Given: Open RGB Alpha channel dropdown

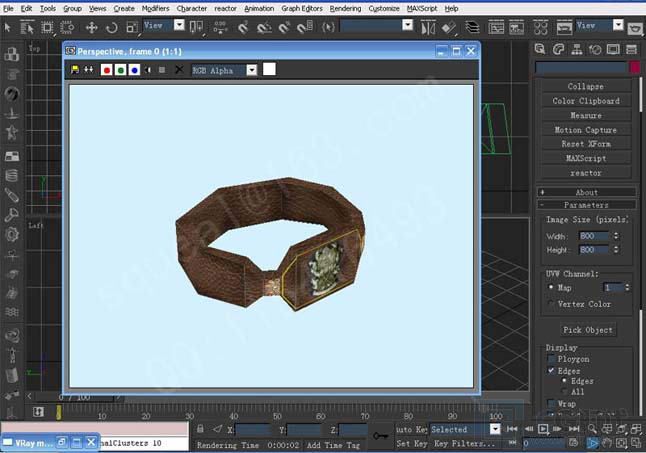Looking at the screenshot, I should 252,70.
